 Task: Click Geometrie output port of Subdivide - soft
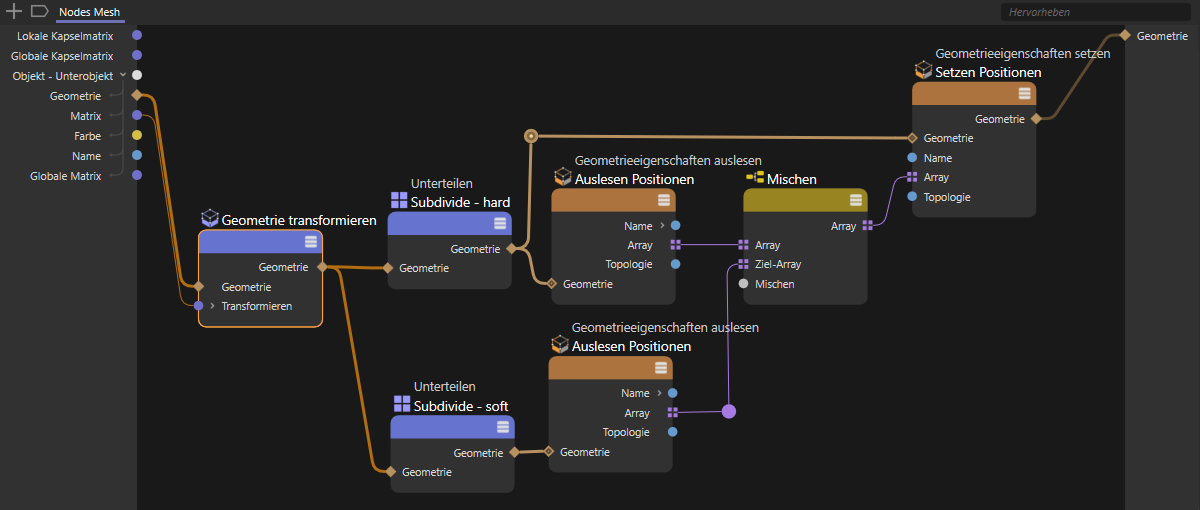[x=514, y=452]
